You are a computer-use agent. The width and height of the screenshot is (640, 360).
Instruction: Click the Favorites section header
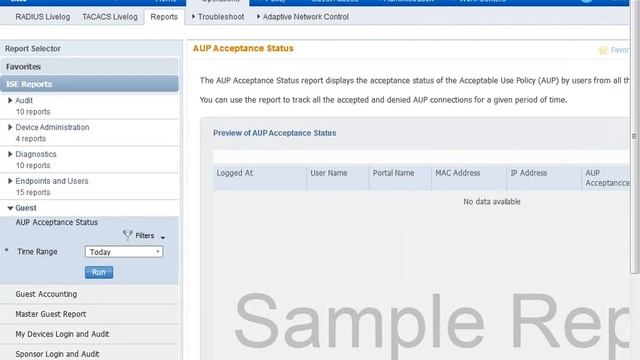click(89, 67)
